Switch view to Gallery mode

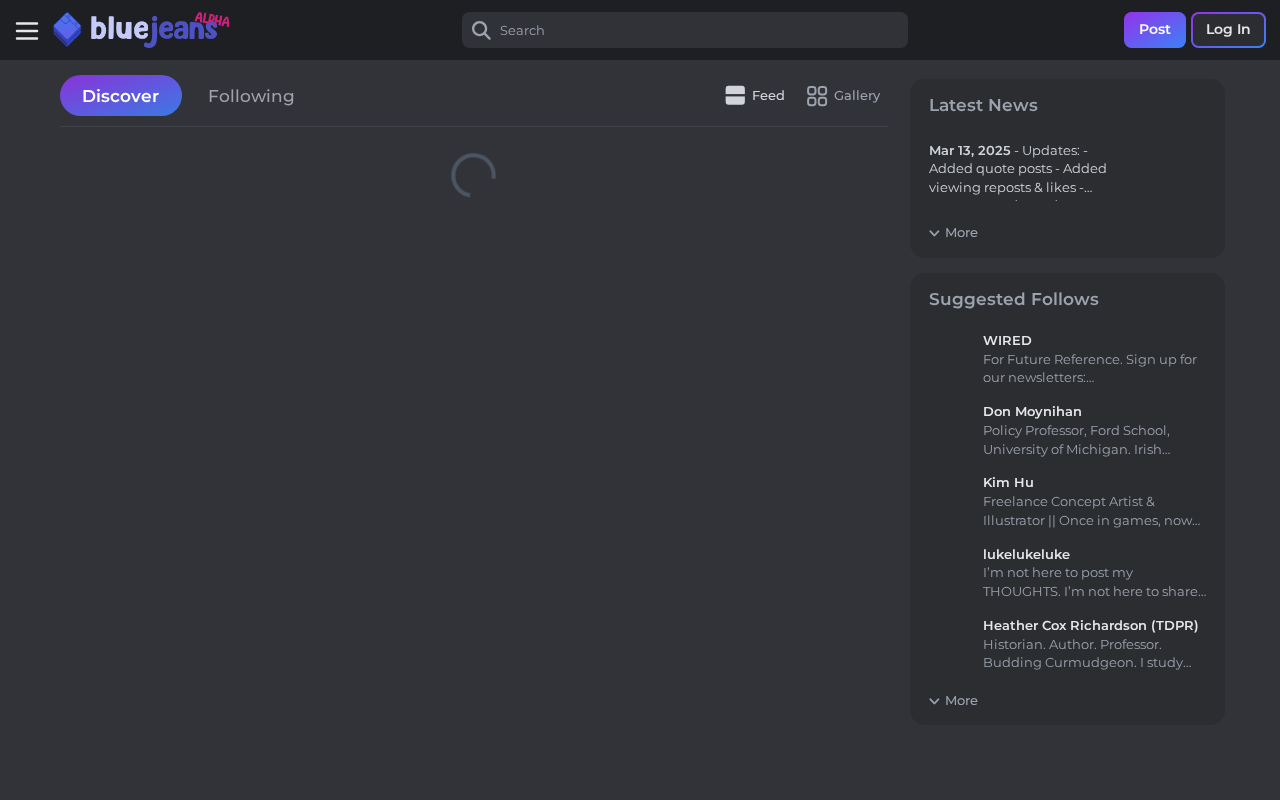tap(843, 96)
